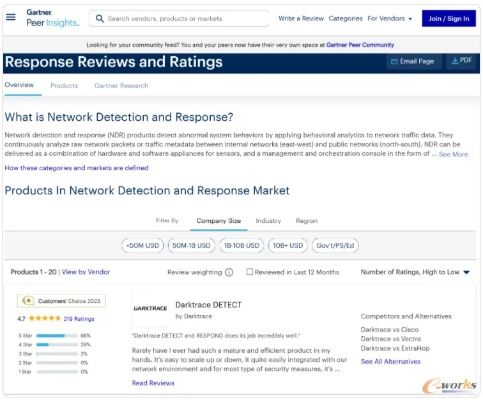Click the 'Competitors and Alternatives' heading
Image resolution: width=483 pixels, height=400 pixels.
click(x=406, y=316)
